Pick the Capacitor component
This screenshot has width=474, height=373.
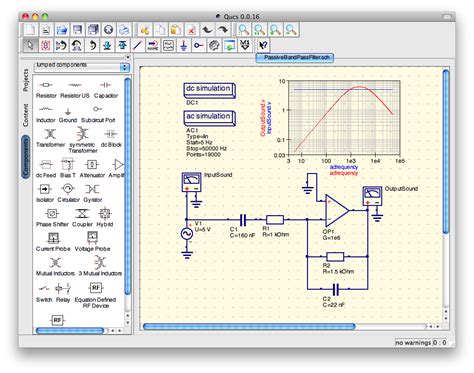point(106,90)
